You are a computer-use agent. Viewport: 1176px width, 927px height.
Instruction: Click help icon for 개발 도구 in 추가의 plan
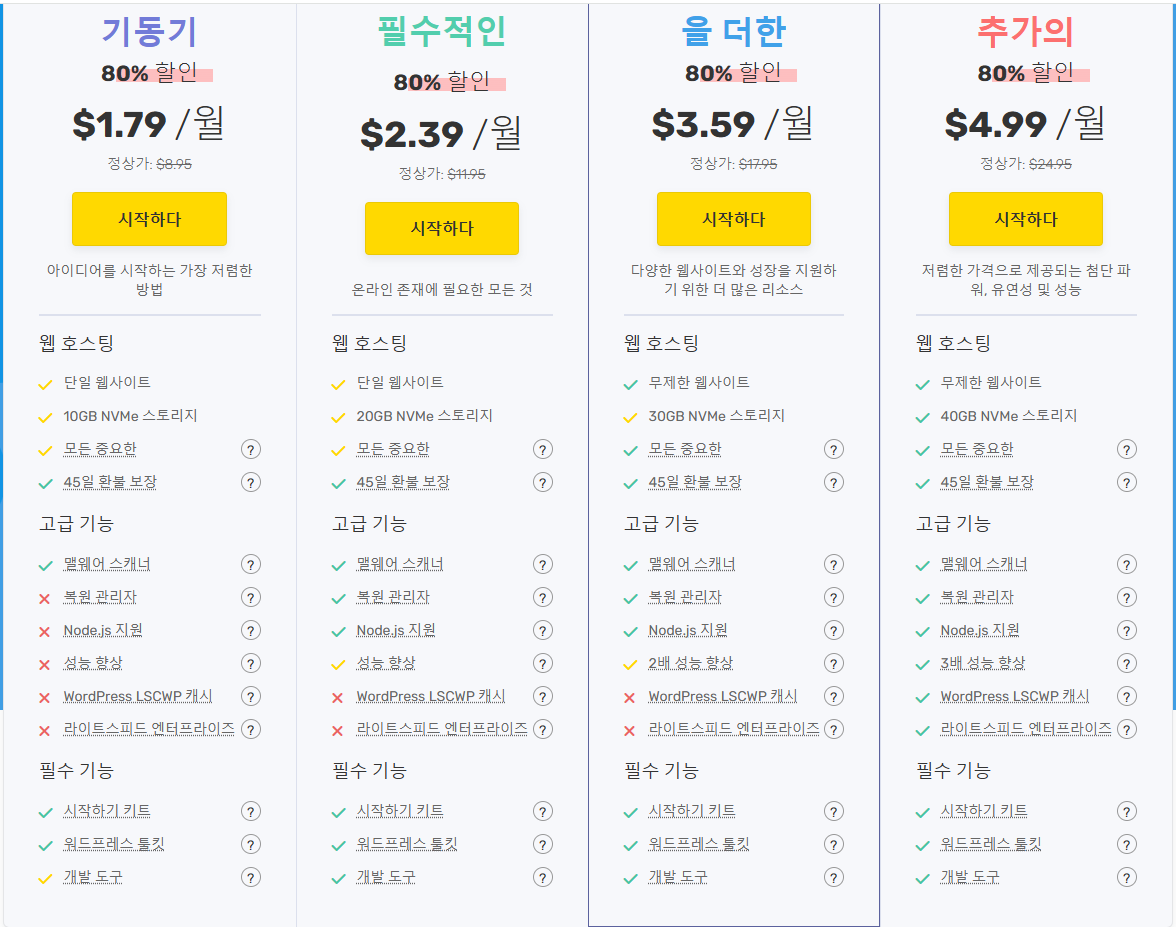1126,878
